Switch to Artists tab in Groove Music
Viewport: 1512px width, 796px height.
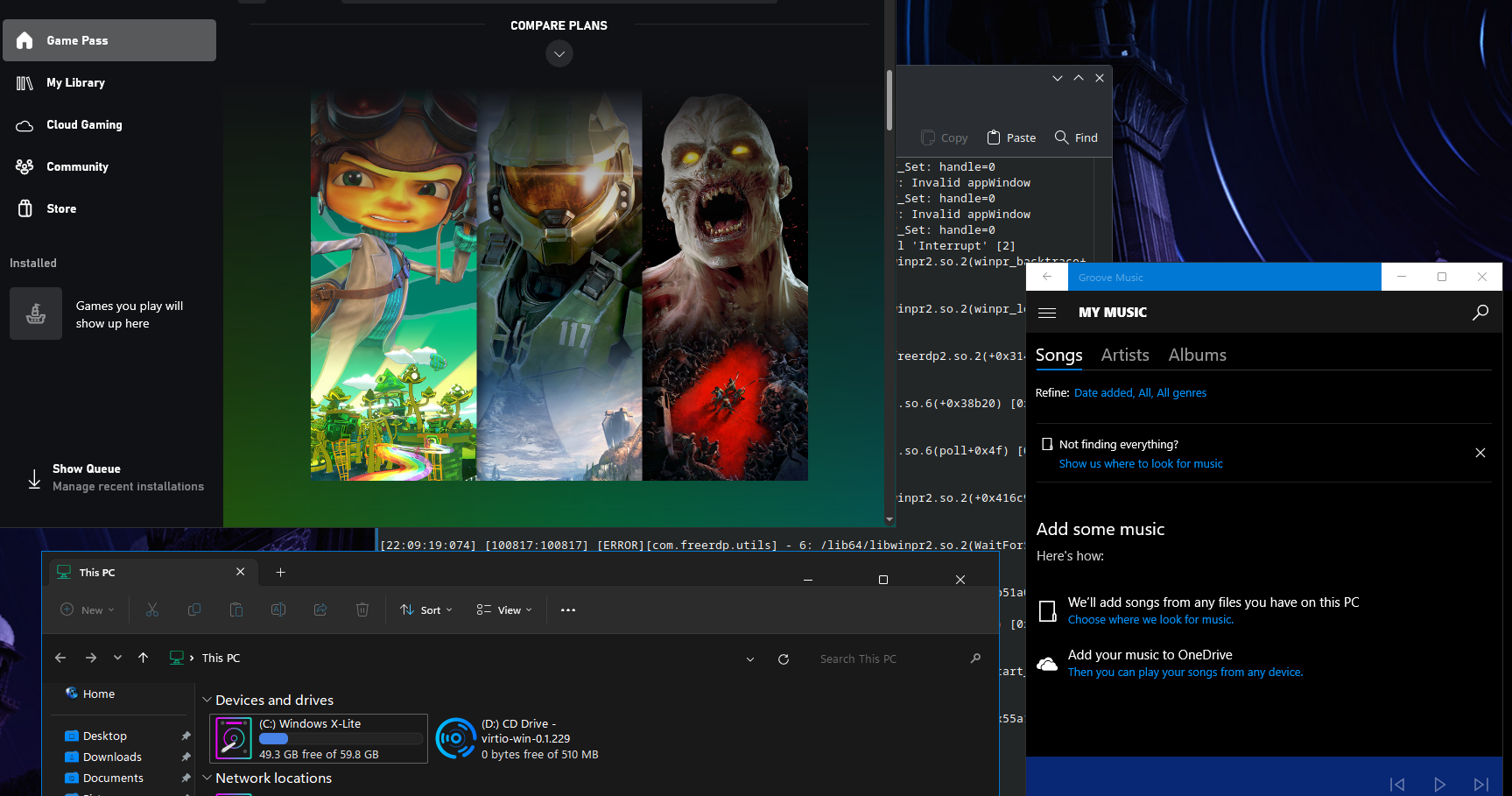pos(1125,355)
